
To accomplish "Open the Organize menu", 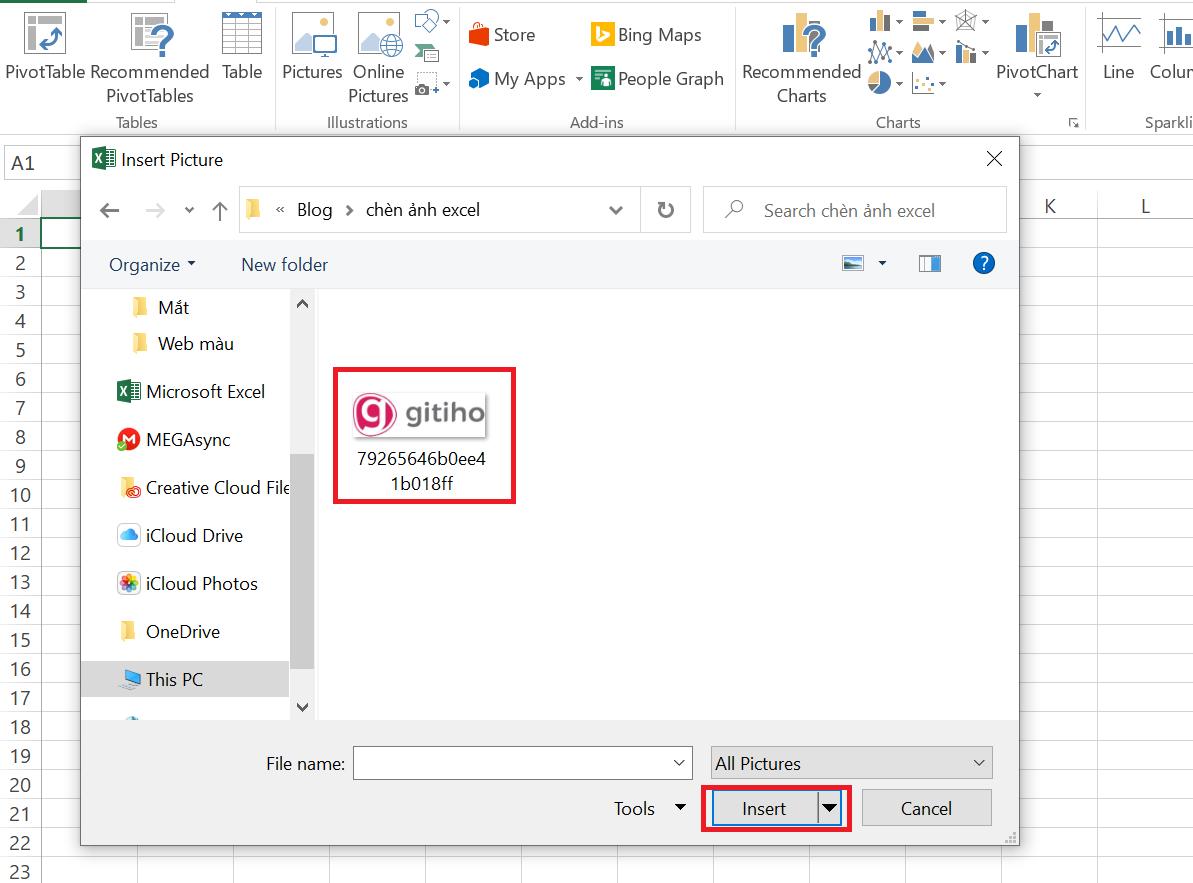I will (x=149, y=264).
